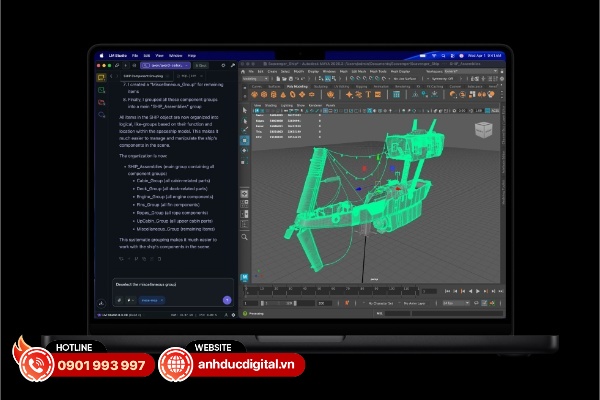Click the send arrow button in chat

coord(227,300)
